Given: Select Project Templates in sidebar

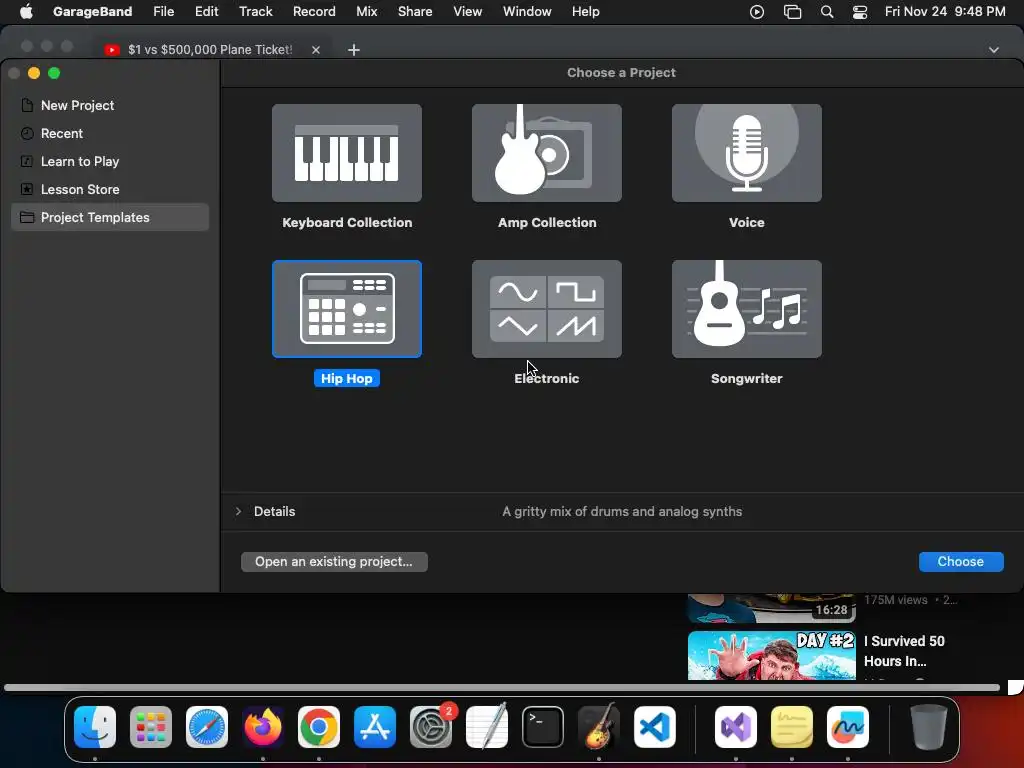Looking at the screenshot, I should (x=110, y=217).
